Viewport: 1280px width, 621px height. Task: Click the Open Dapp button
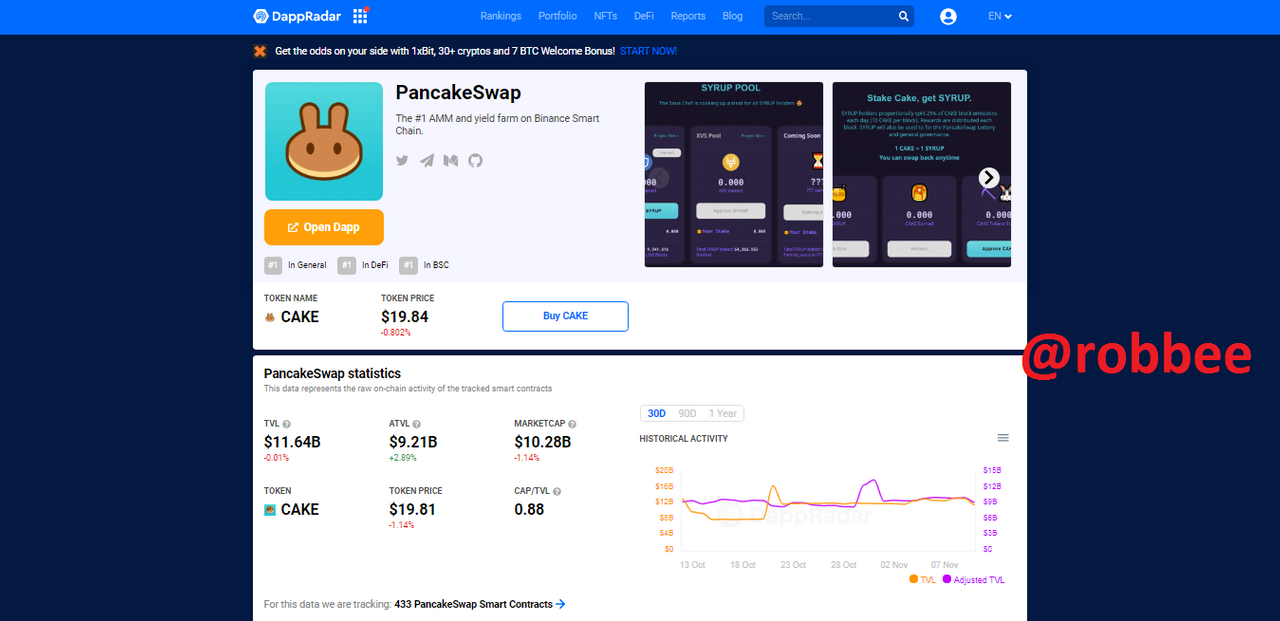tap(324, 227)
